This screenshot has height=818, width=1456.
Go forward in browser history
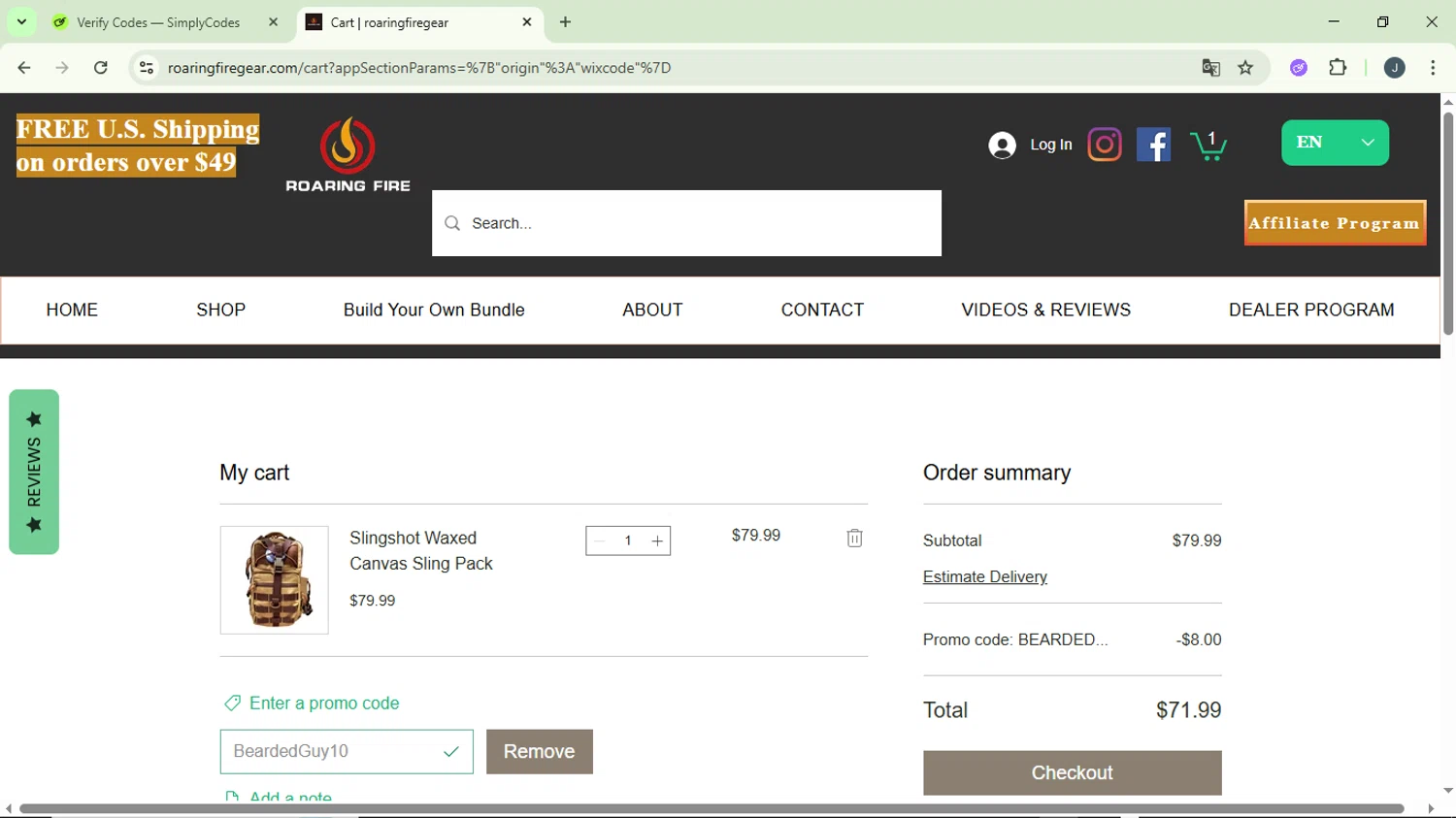[x=62, y=68]
